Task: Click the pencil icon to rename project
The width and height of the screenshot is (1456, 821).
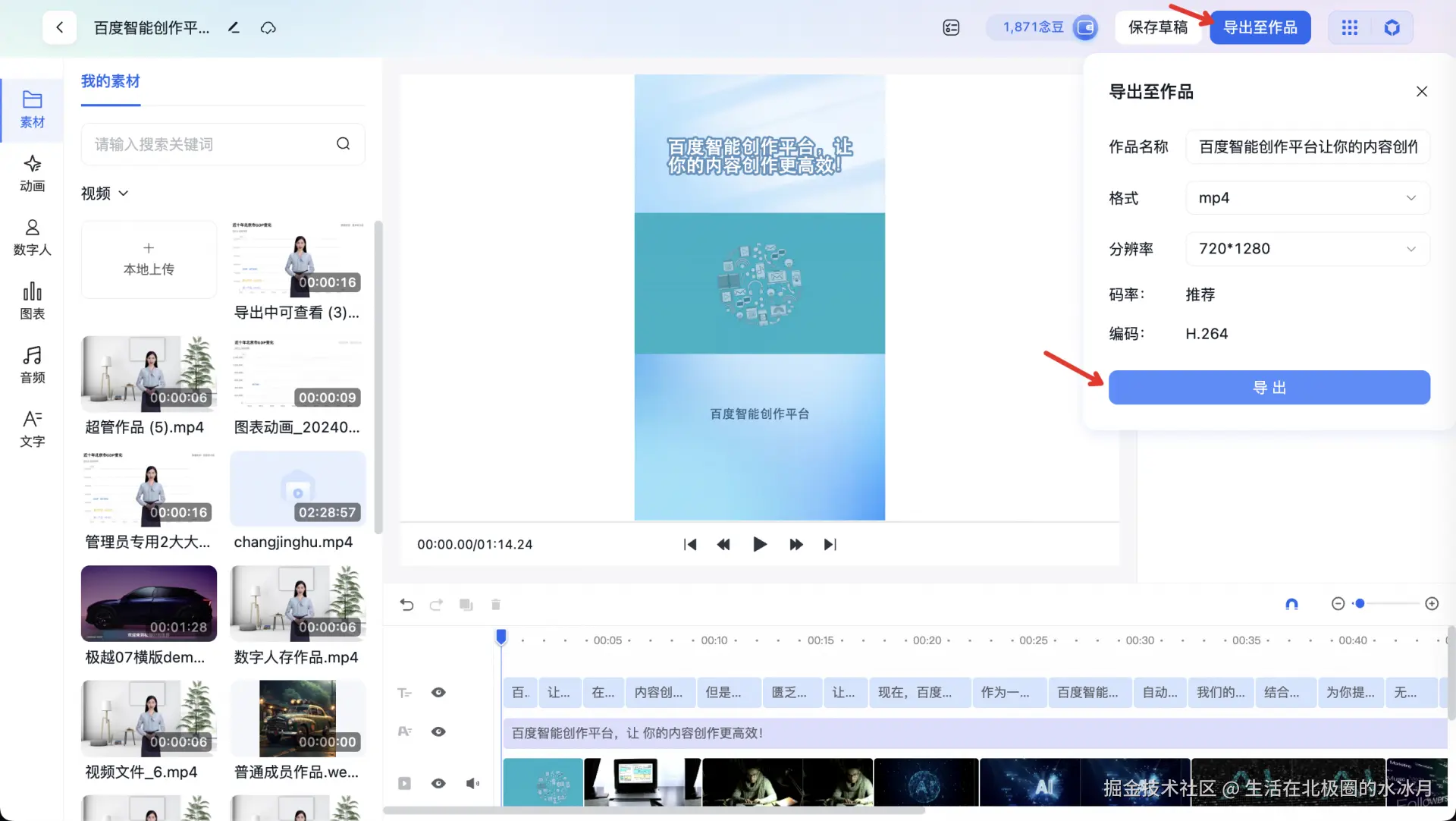Action: point(234,28)
